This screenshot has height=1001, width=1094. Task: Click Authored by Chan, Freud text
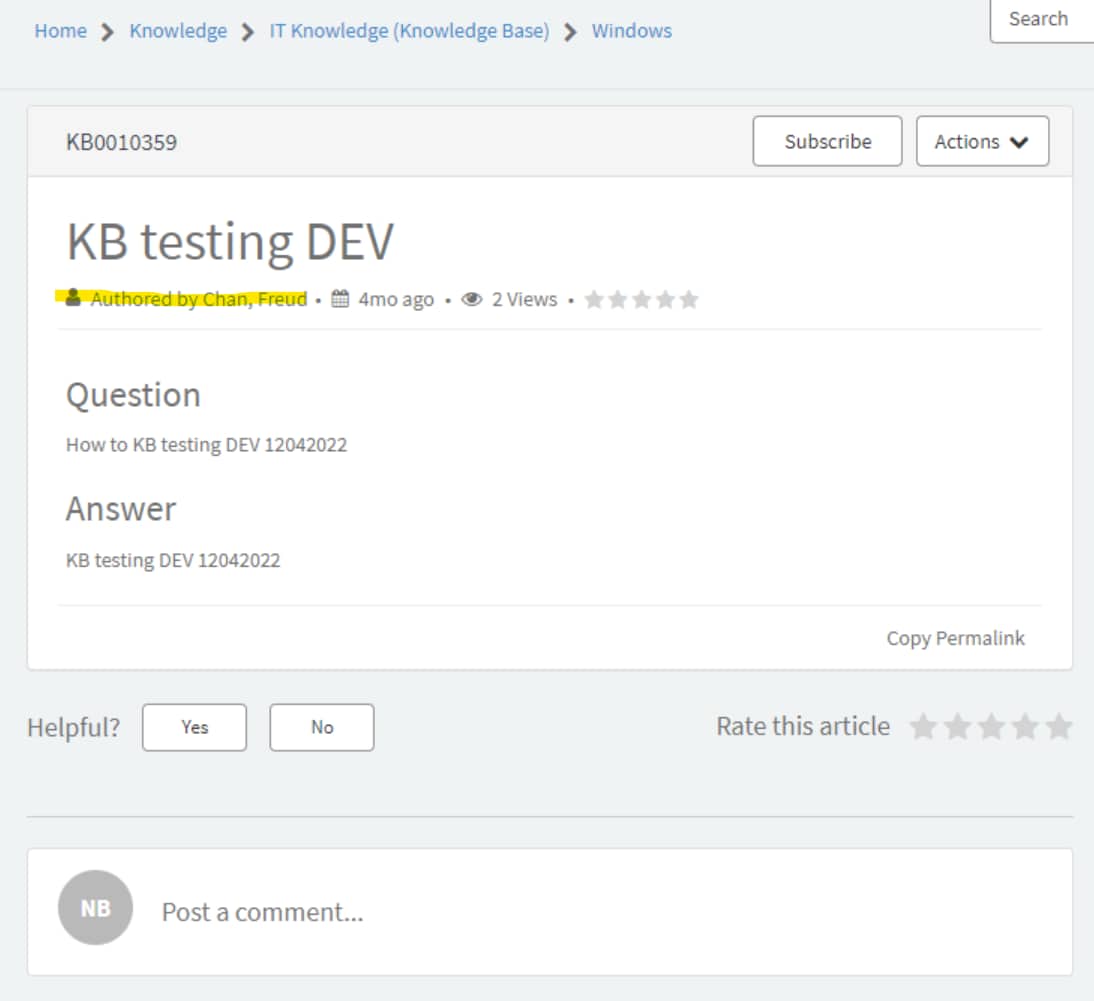(x=199, y=299)
